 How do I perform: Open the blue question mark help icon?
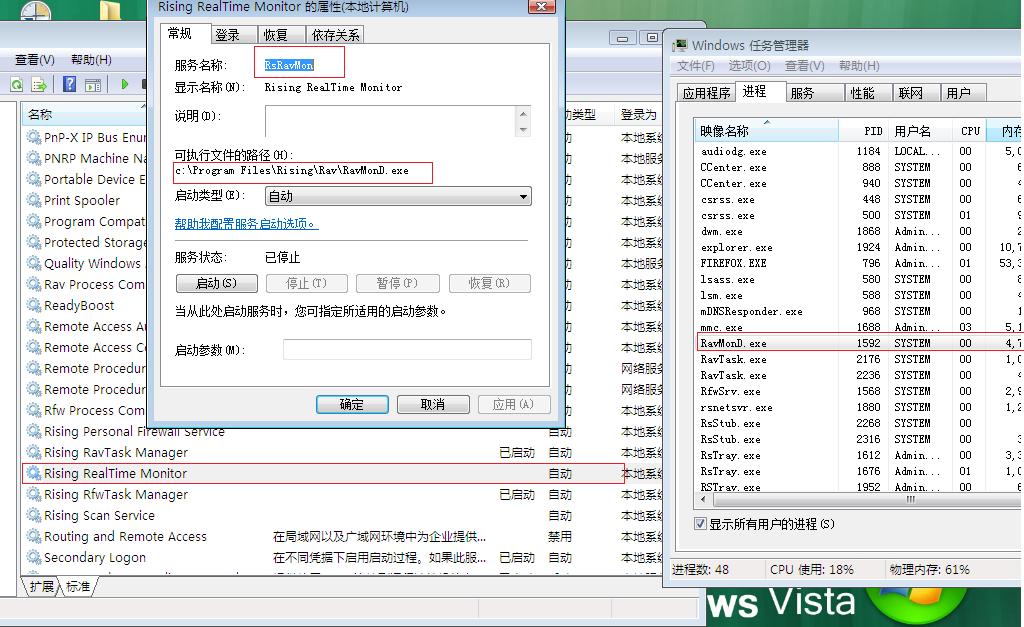[x=70, y=84]
